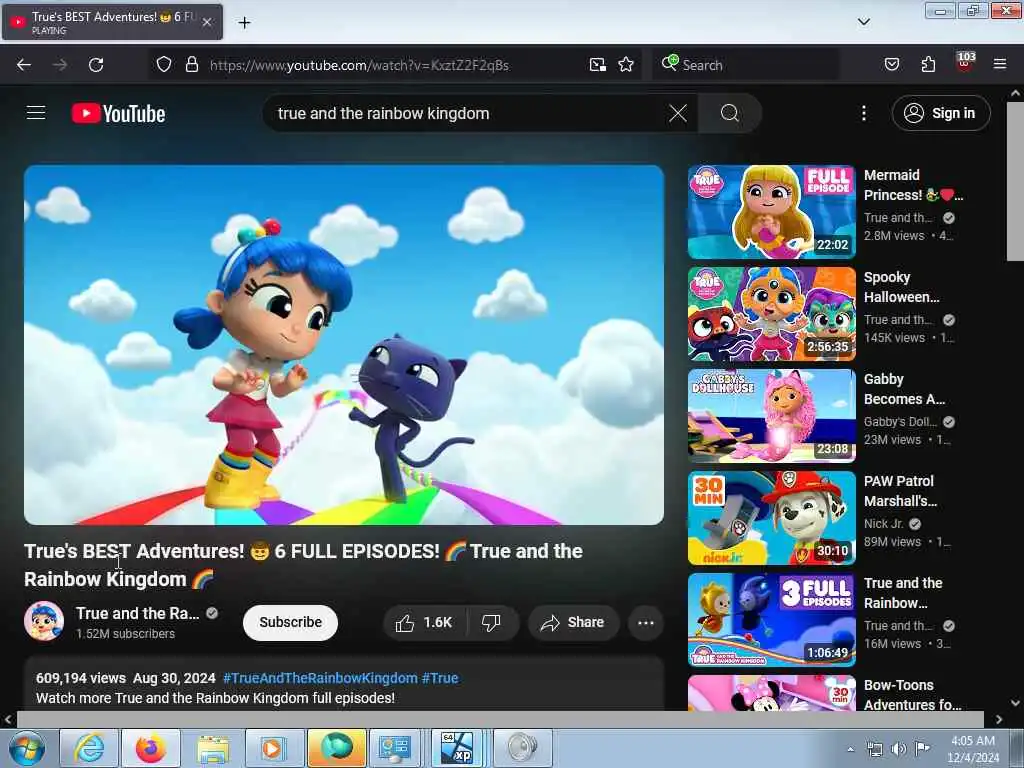Click the padlock site information icon
This screenshot has width=1024, height=768.
191,65
